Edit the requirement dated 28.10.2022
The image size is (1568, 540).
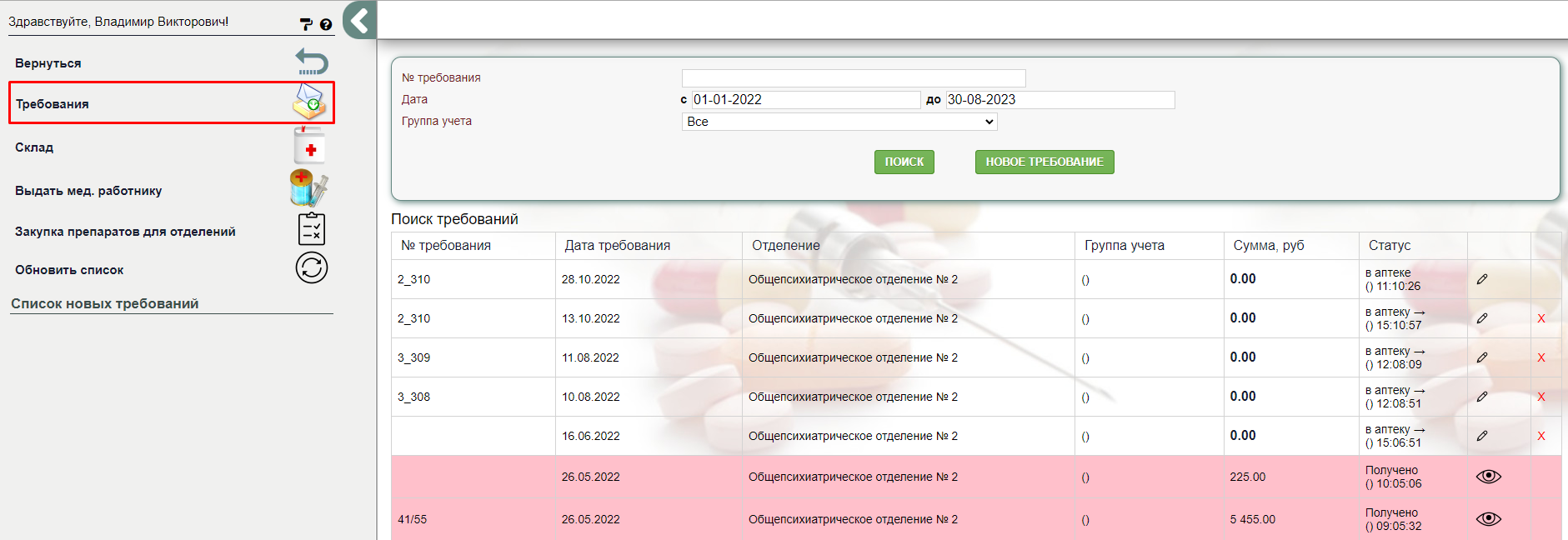(x=1482, y=279)
